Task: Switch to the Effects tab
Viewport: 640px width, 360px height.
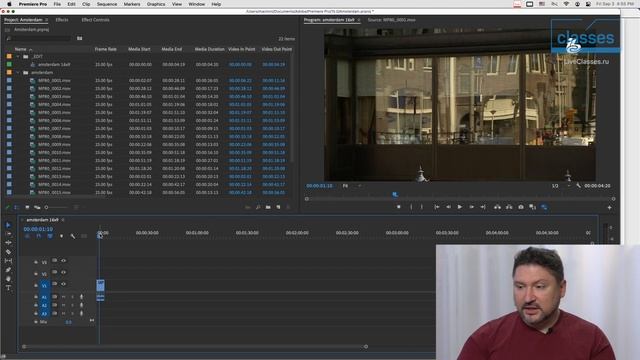Action: tap(62, 20)
